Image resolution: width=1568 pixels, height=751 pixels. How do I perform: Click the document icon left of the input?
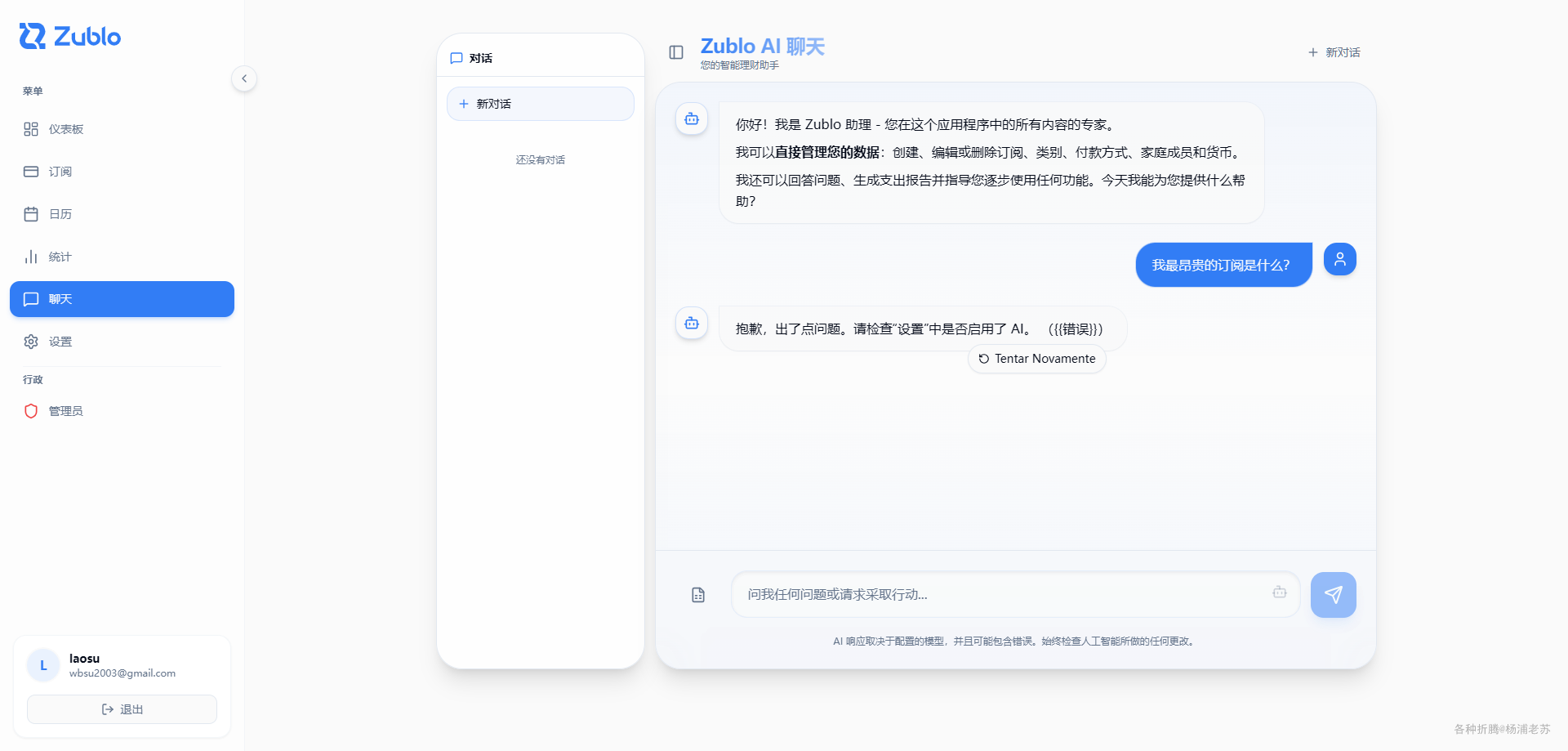698,595
